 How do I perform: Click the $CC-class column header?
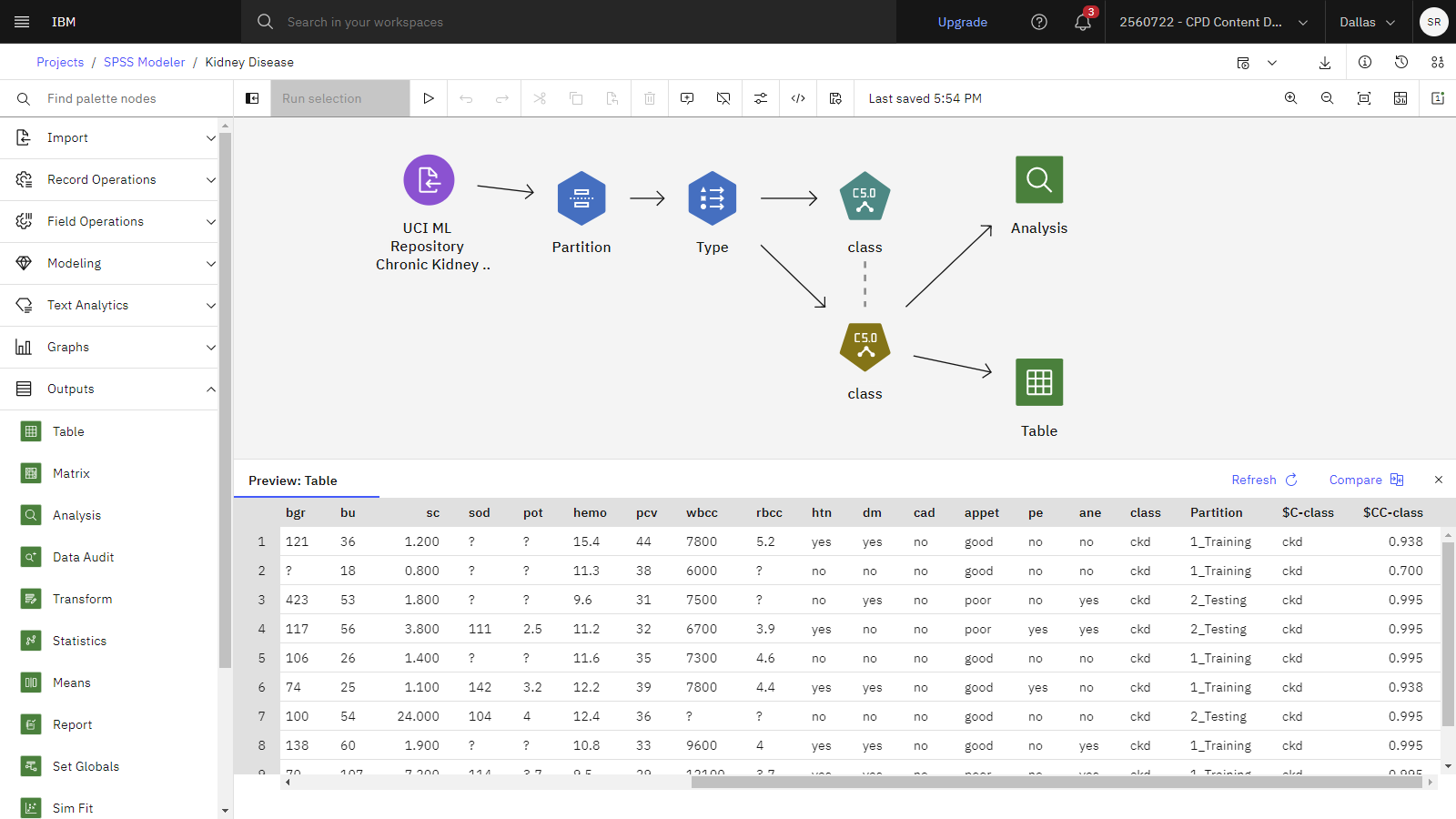click(1392, 512)
